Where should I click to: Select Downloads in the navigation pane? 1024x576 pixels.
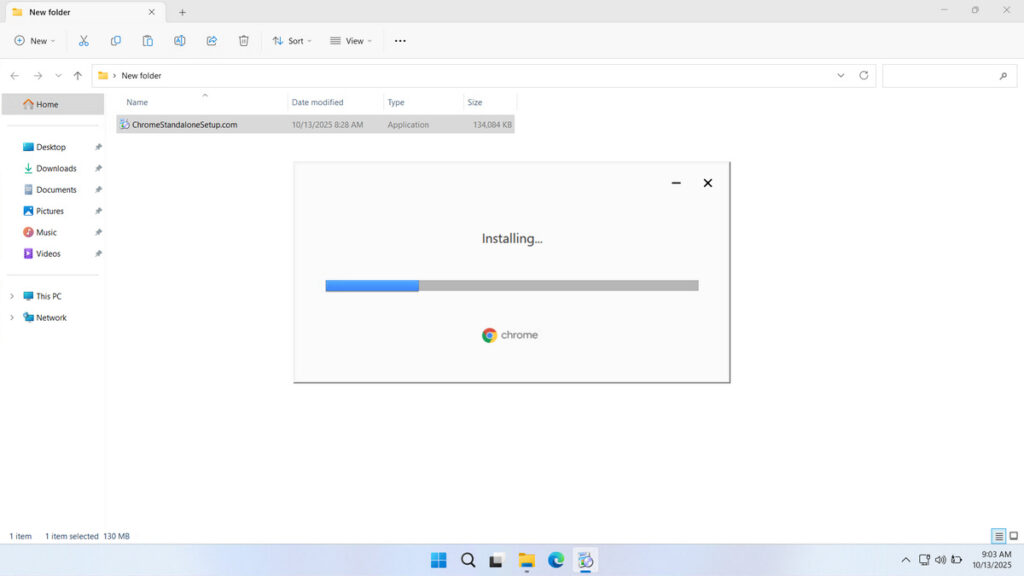56,168
